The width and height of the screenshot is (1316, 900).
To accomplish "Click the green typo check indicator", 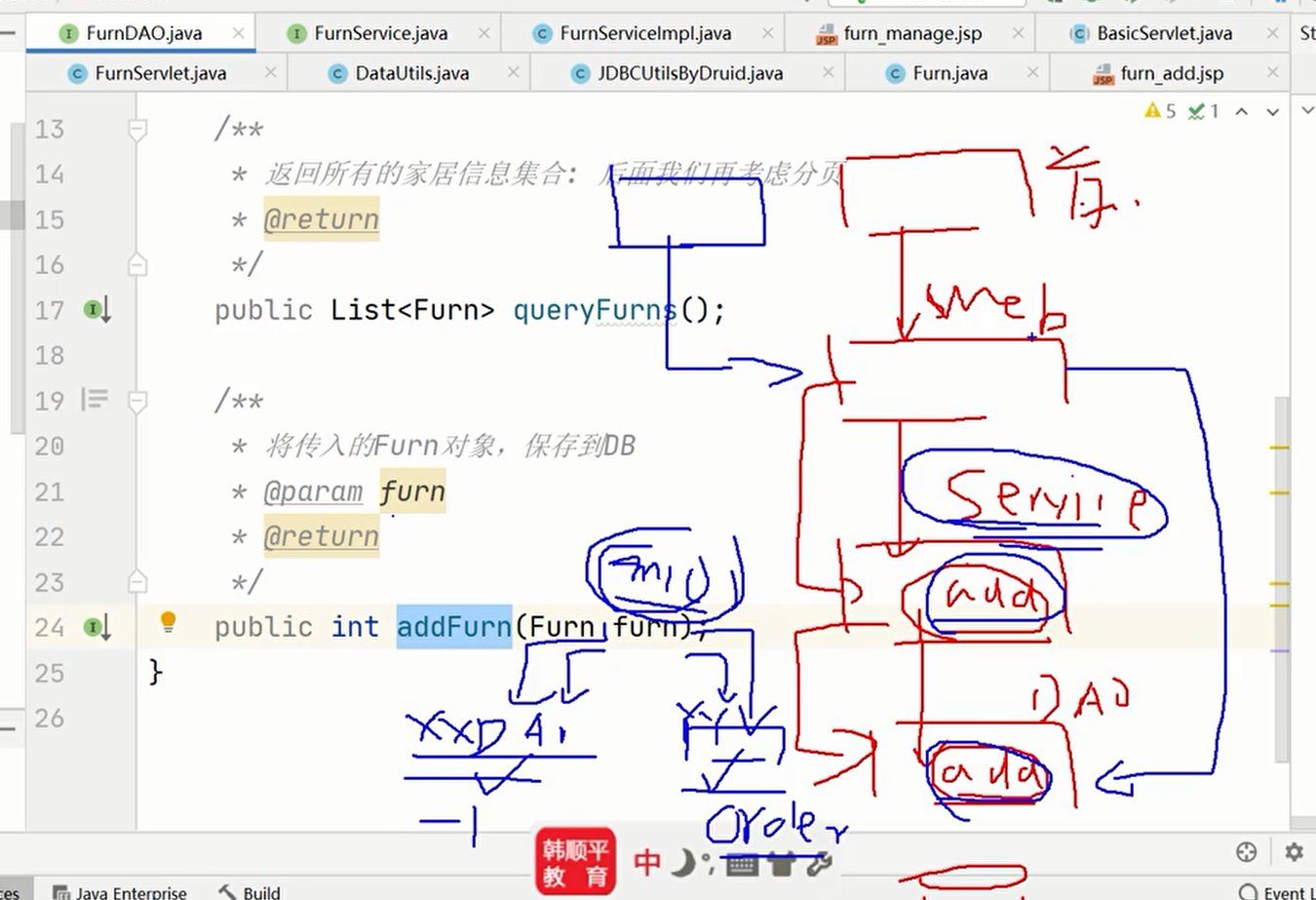I will (1204, 111).
